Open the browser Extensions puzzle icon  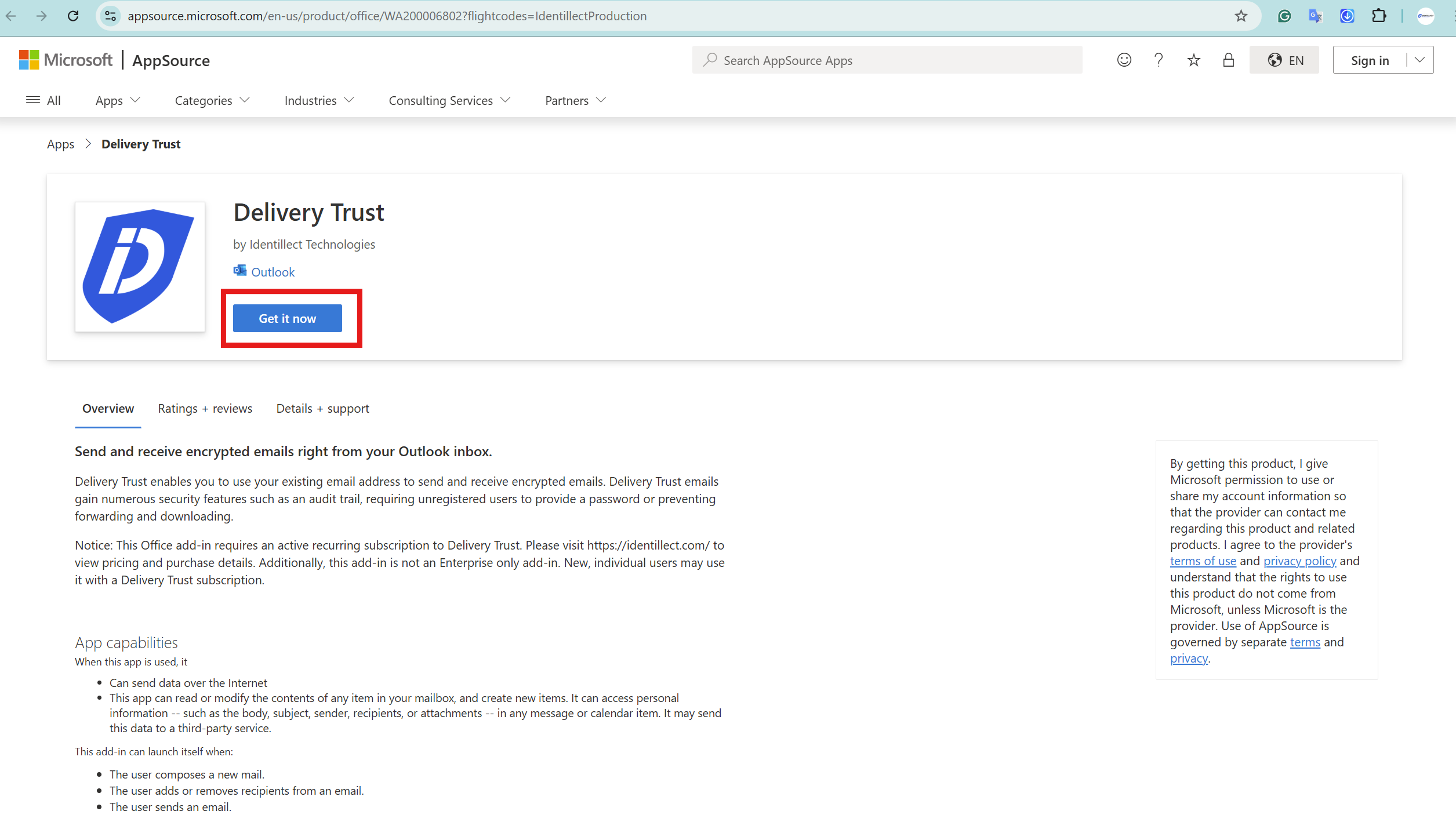(1379, 16)
